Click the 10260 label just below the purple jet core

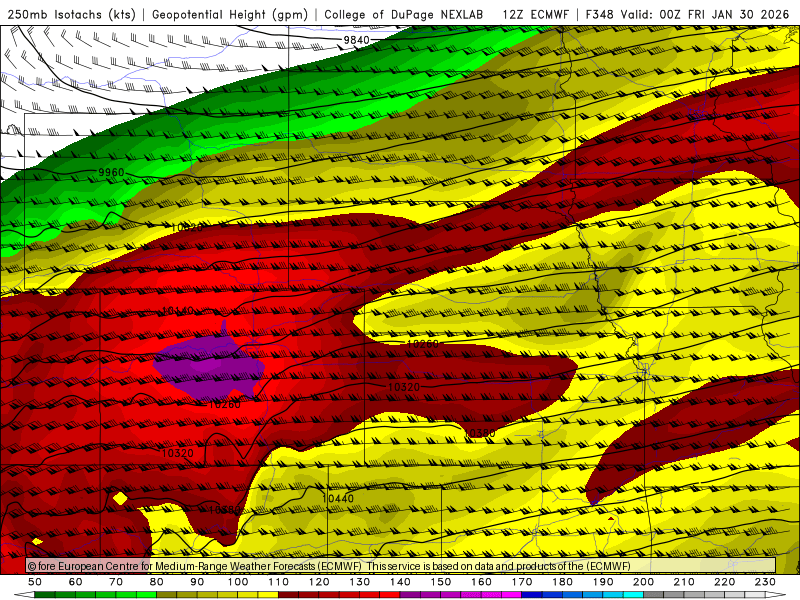click(x=224, y=404)
